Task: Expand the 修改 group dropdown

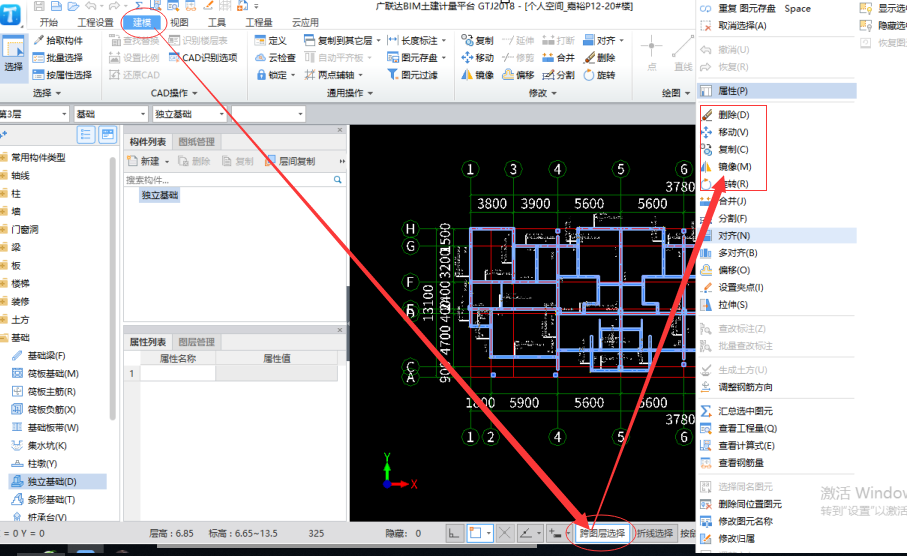Action: click(x=543, y=93)
